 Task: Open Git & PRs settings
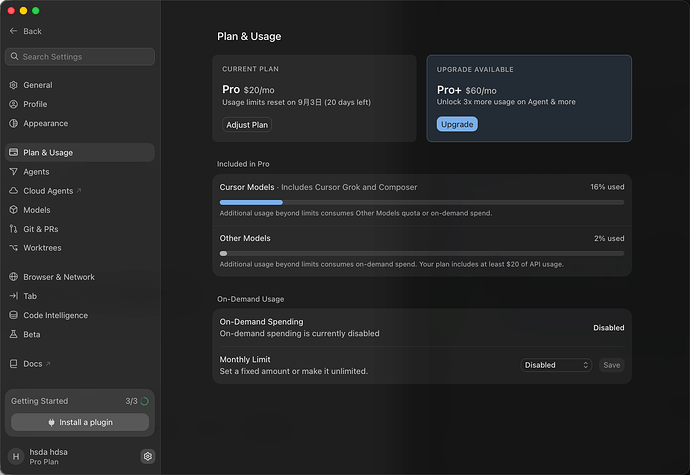[x=80, y=229]
